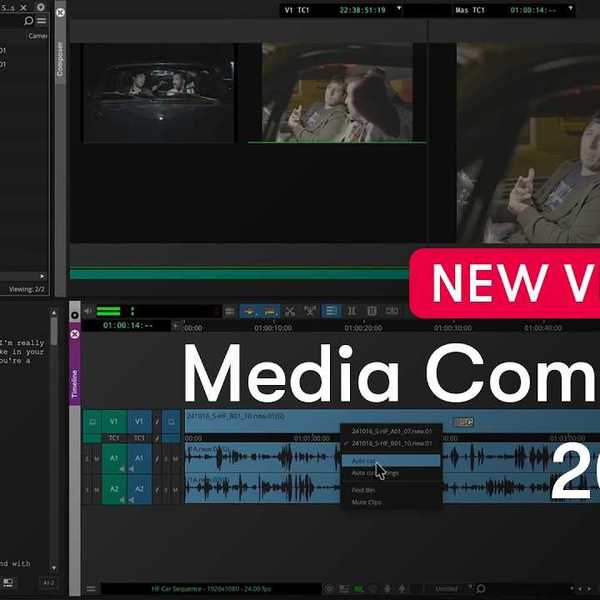Viewport: 600px width, 600px height.
Task: Select the green source V1 track
Action: pos(114,421)
